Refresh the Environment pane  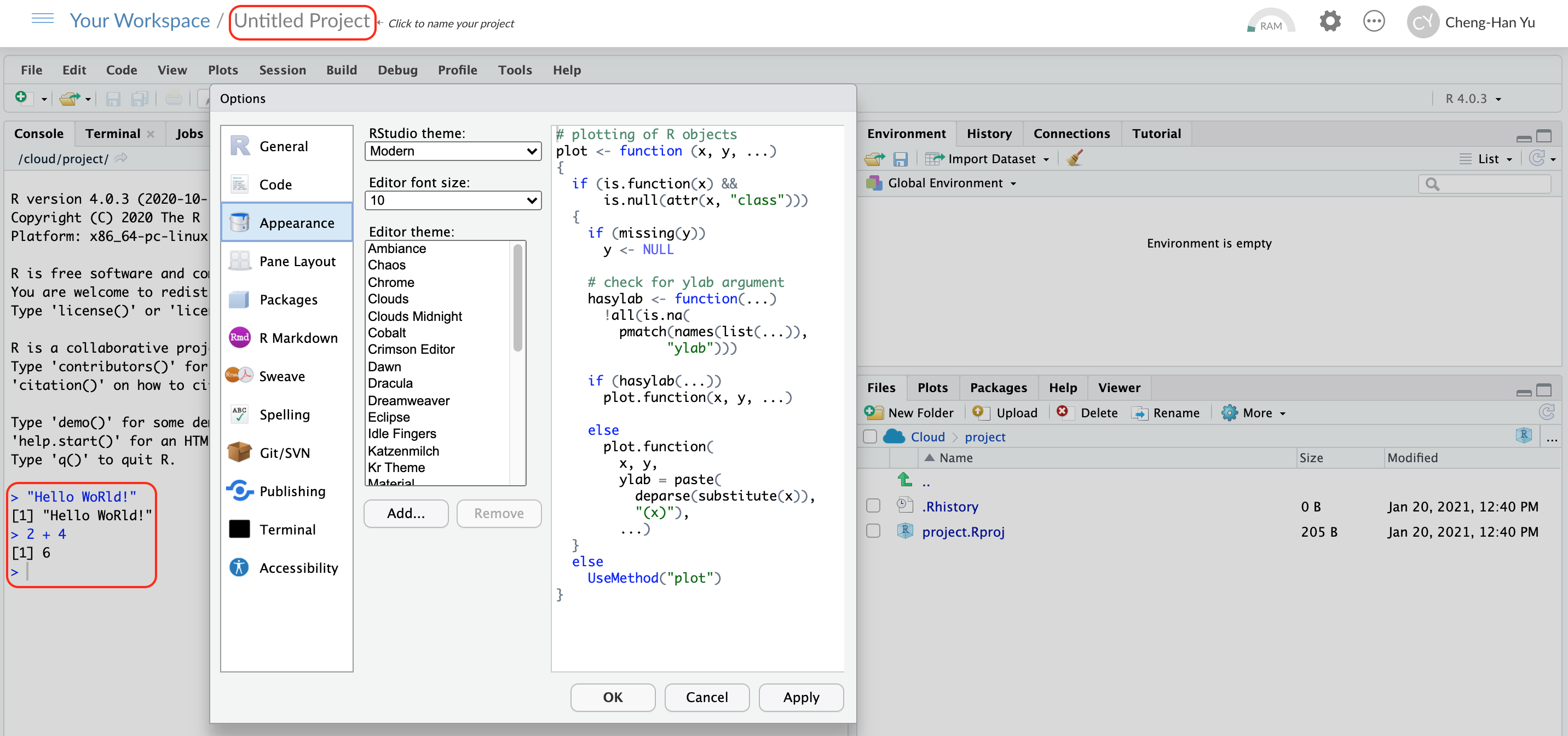[1537, 158]
